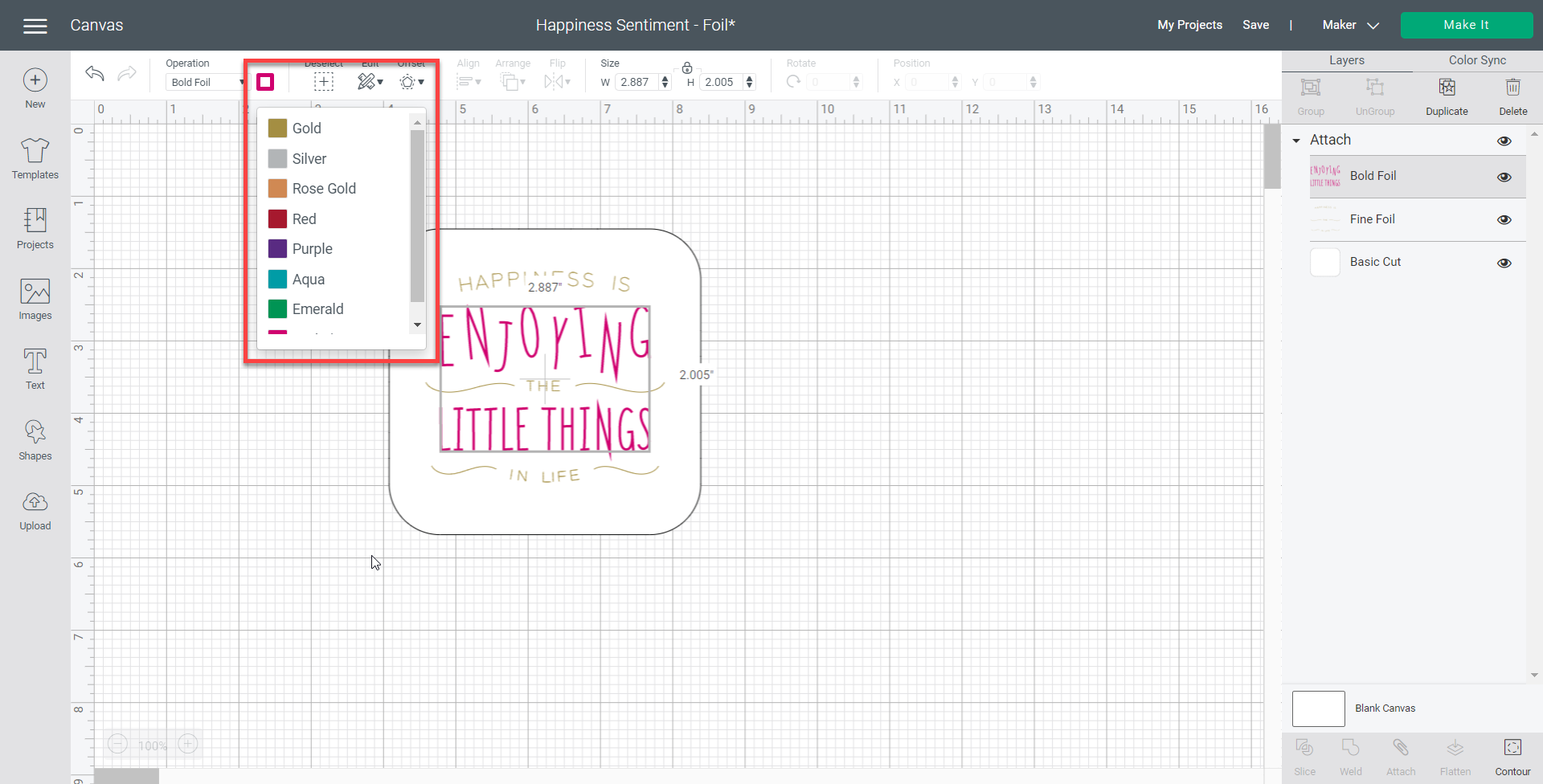Choose the Rose Gold foil color
This screenshot has height=784, width=1543.
click(323, 189)
